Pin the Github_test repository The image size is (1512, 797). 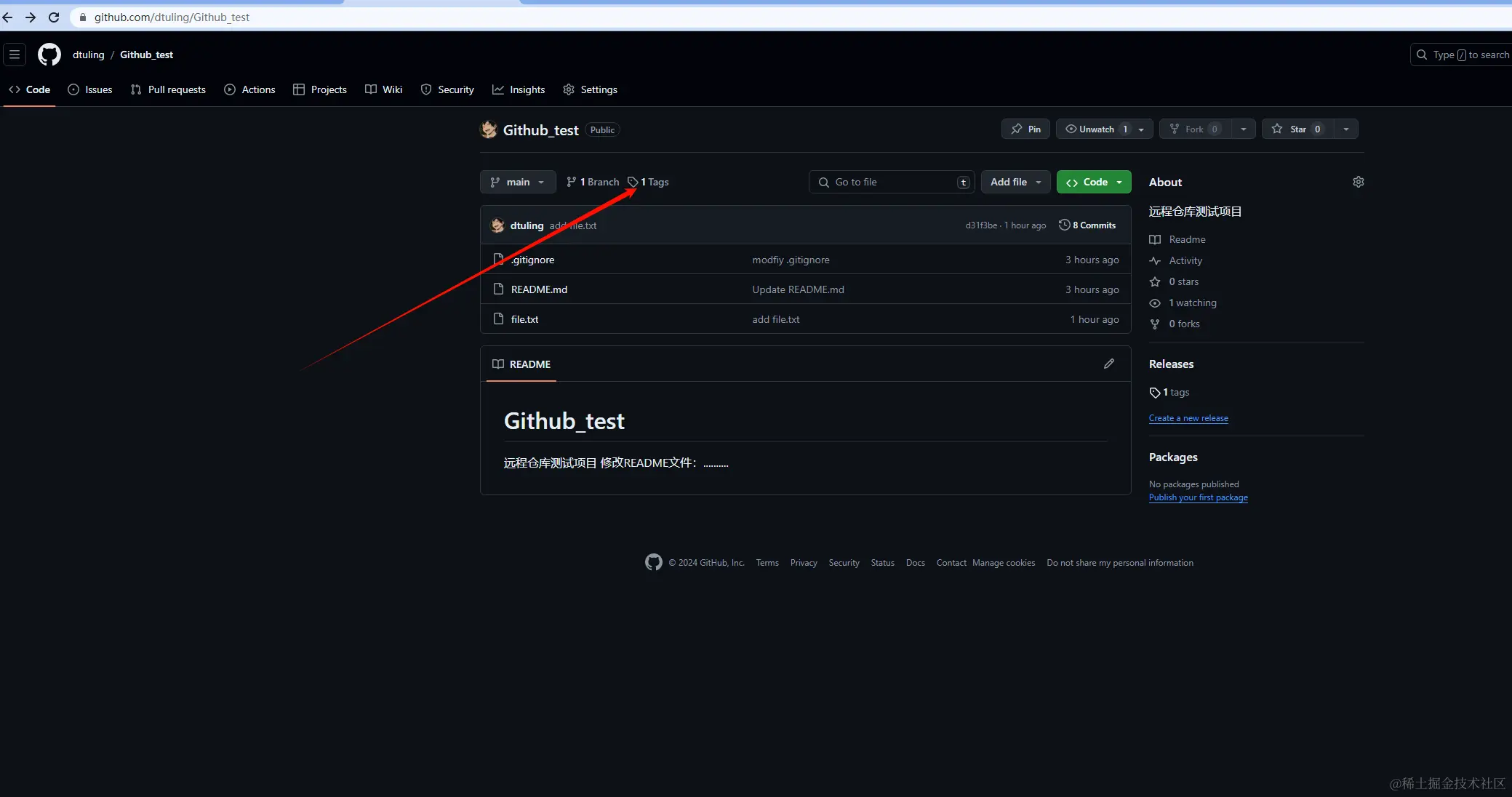pos(1025,129)
